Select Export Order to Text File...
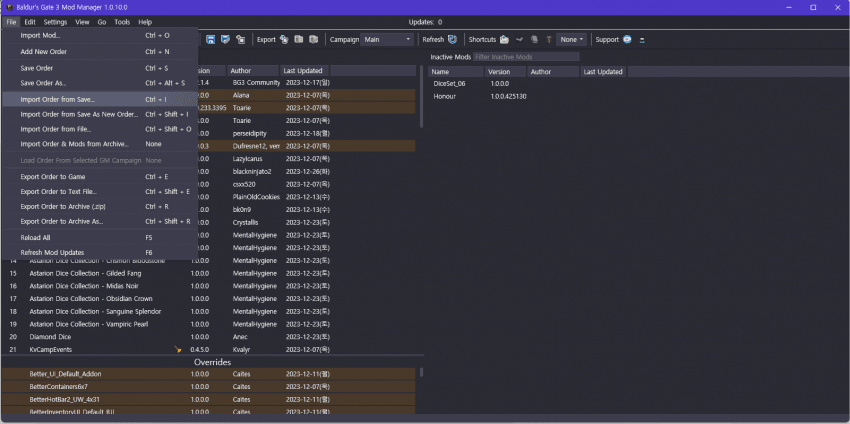850x424 pixels. click(x=100, y=191)
